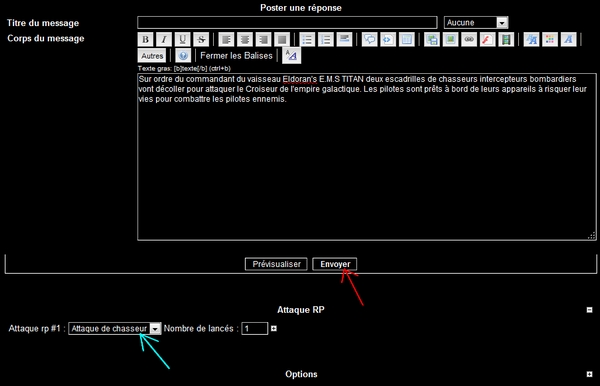Click the Autres button
This screenshot has width=600, height=386.
pyautogui.click(x=152, y=56)
